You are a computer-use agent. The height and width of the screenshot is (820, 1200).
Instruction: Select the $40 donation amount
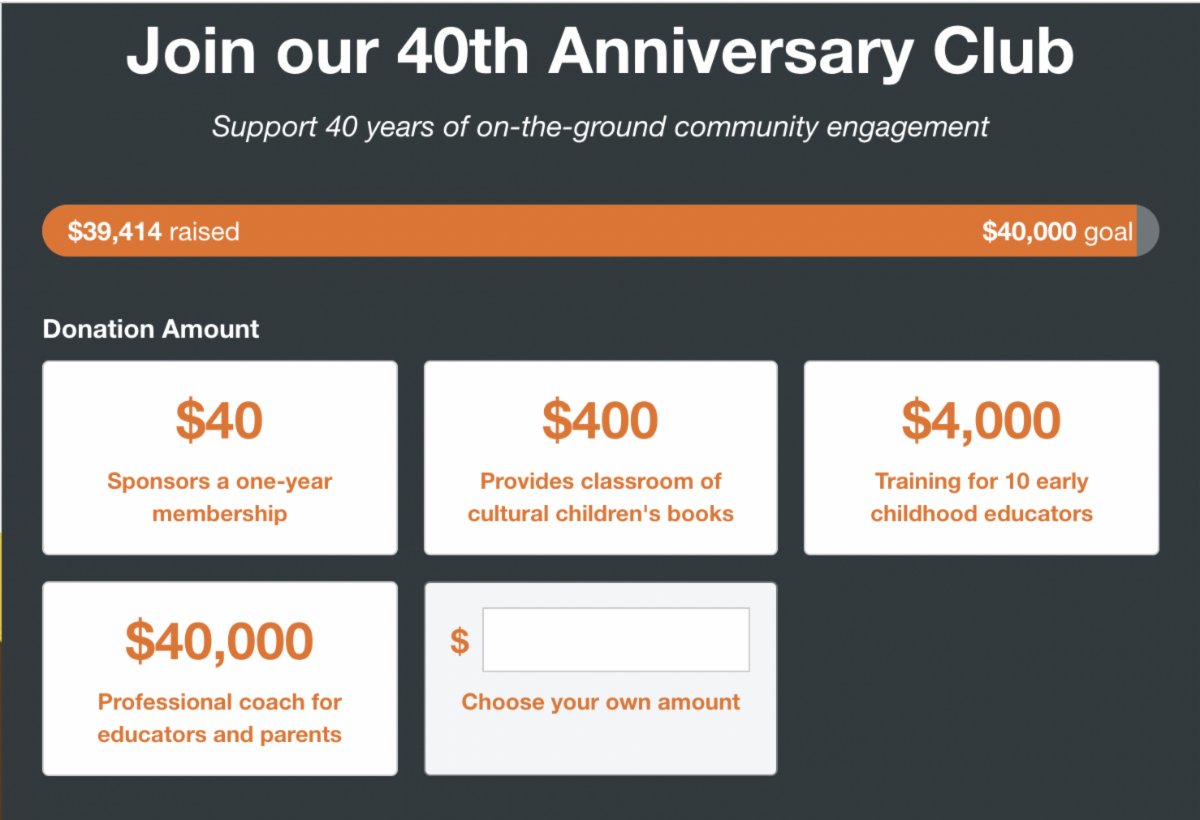[219, 421]
